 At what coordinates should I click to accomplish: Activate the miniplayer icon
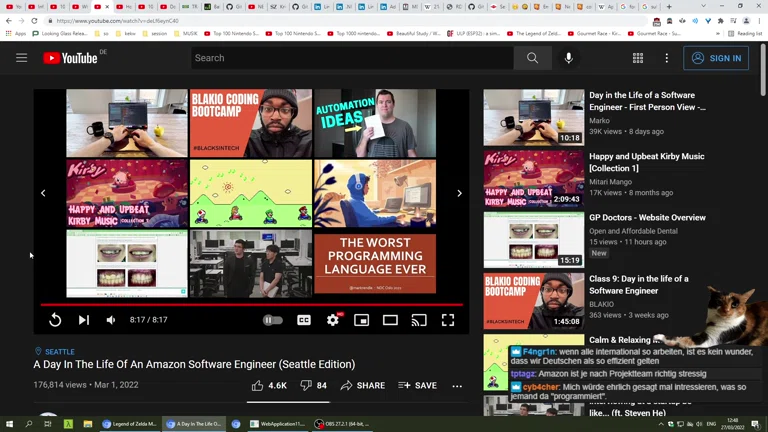click(362, 320)
